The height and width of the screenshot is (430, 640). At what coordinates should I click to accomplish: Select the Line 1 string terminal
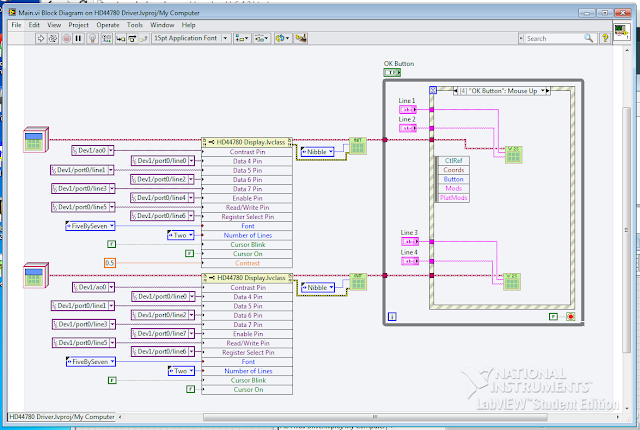click(407, 109)
